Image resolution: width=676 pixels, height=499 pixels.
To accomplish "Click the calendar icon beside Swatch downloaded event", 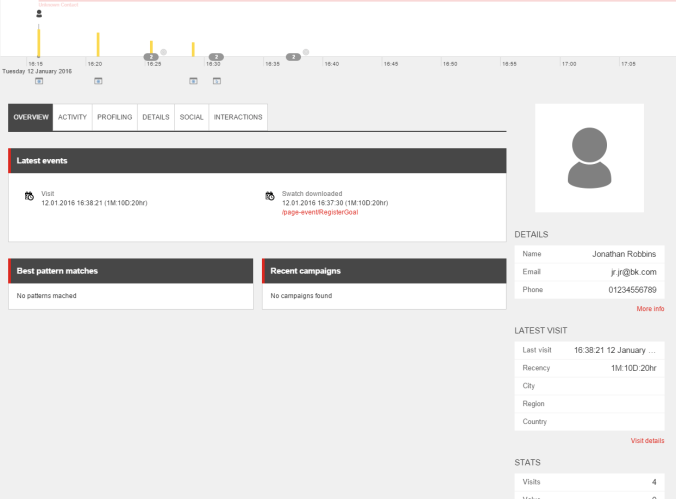I will point(269,196).
